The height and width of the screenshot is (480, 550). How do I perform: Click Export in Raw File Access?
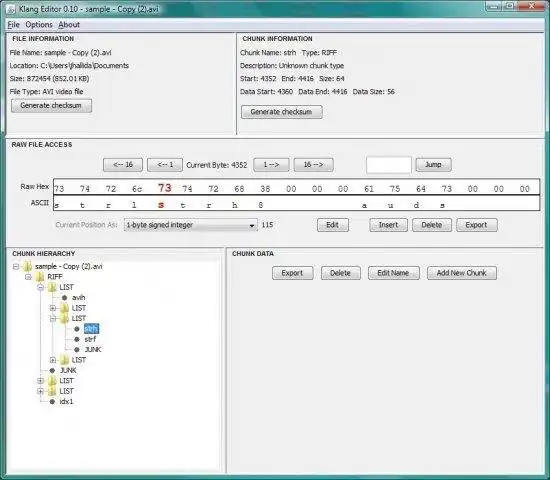click(x=476, y=225)
